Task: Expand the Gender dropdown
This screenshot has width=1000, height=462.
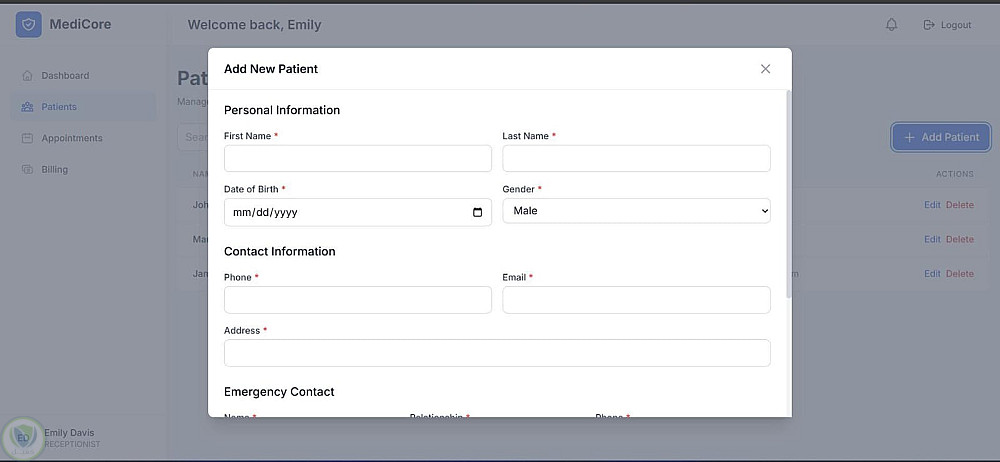Action: (636, 211)
